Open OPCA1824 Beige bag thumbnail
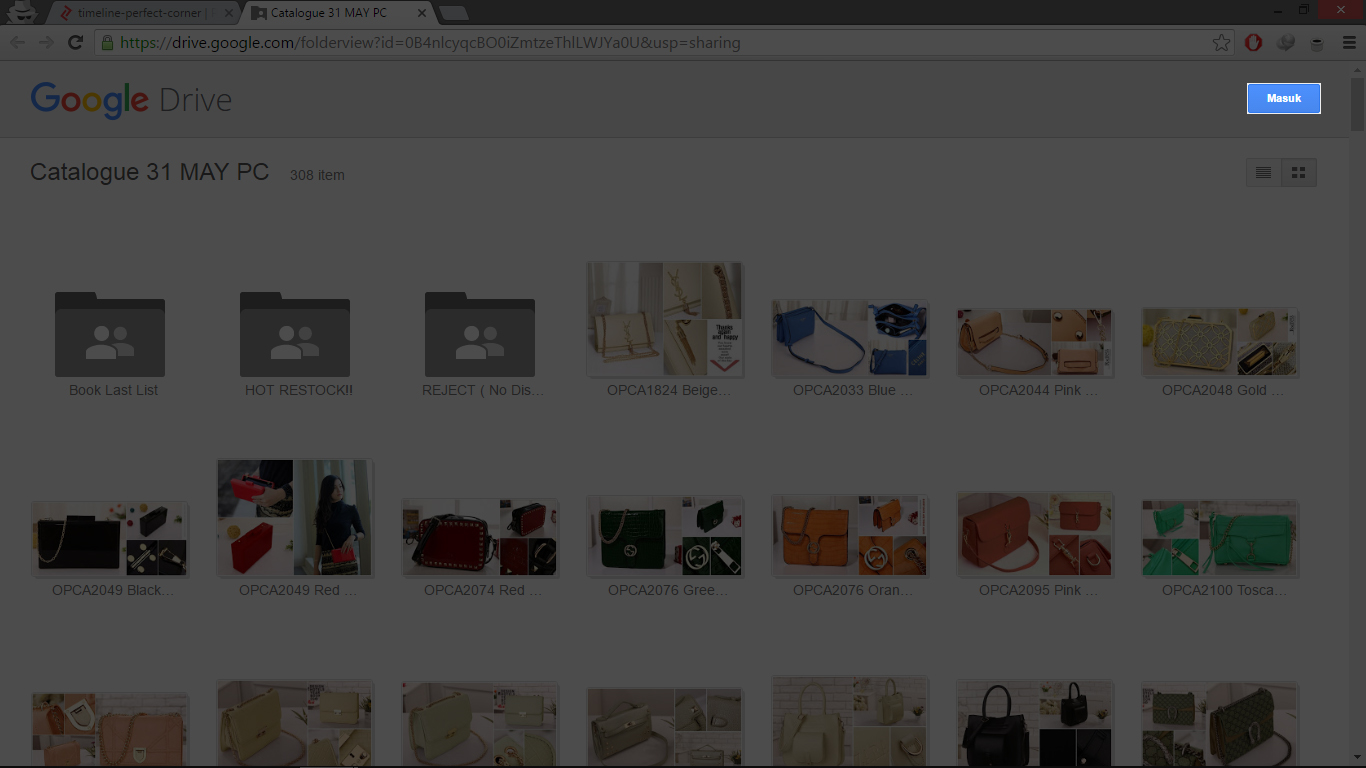Viewport: 1366px width, 768px height. 665,320
